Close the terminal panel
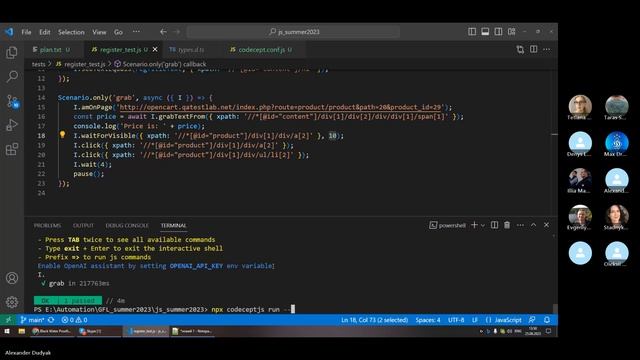Viewport: 640px width, 360px height. pos(547,225)
